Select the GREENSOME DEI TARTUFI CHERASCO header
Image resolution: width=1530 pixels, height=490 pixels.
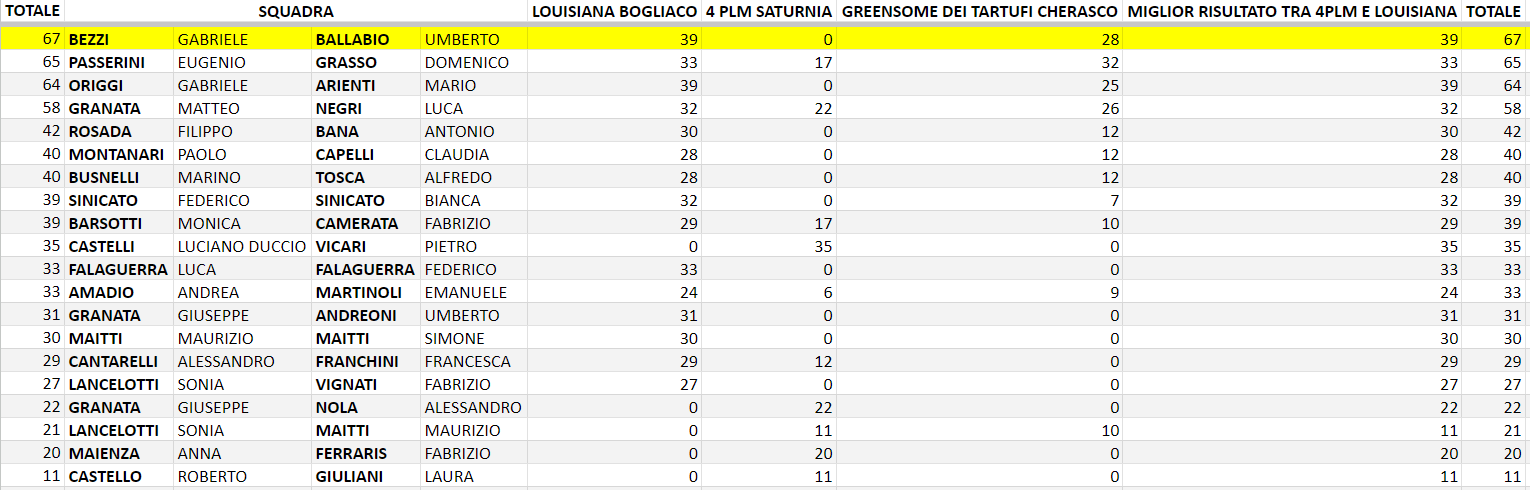click(x=980, y=11)
